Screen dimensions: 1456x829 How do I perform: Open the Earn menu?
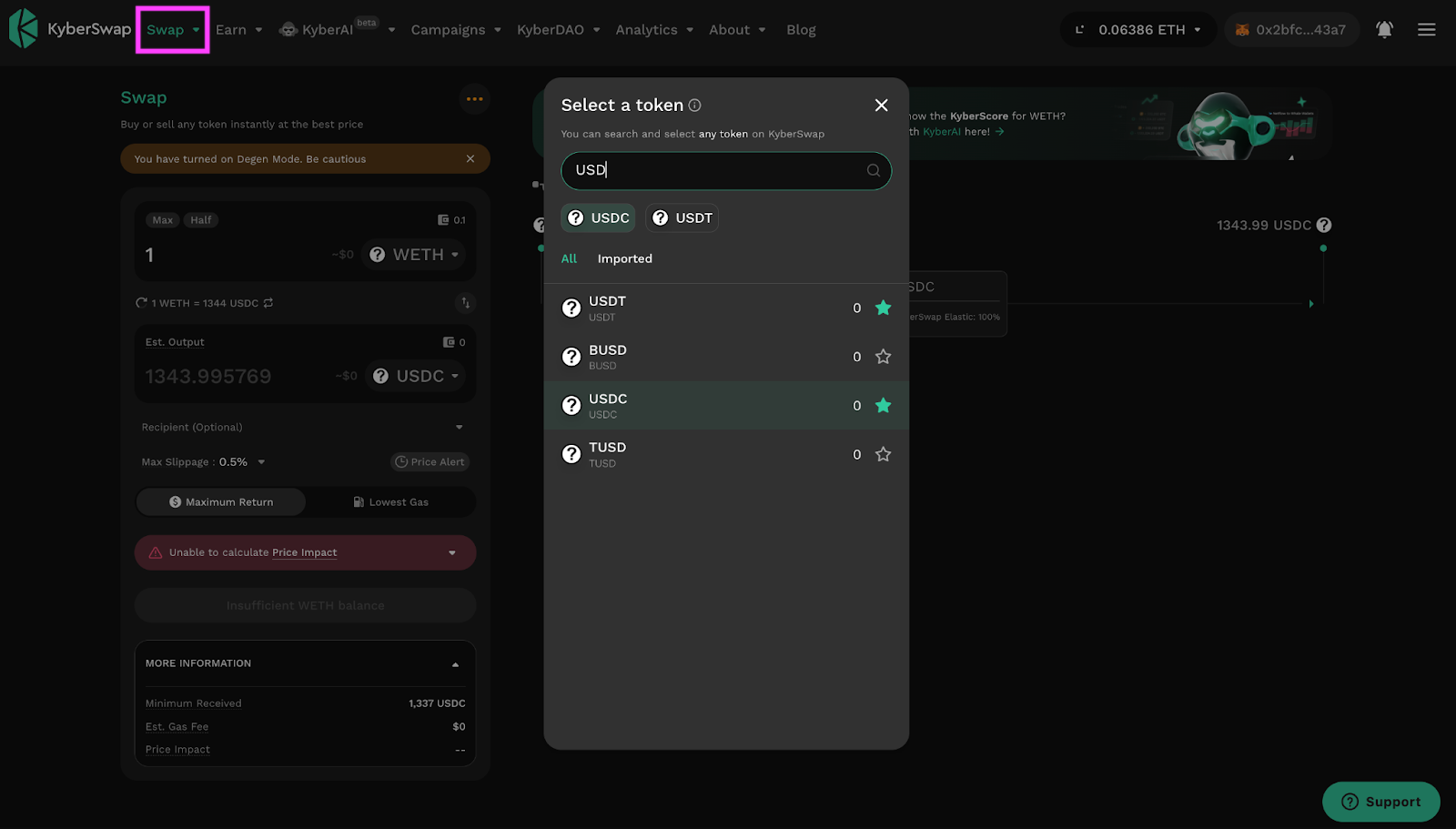[238, 30]
